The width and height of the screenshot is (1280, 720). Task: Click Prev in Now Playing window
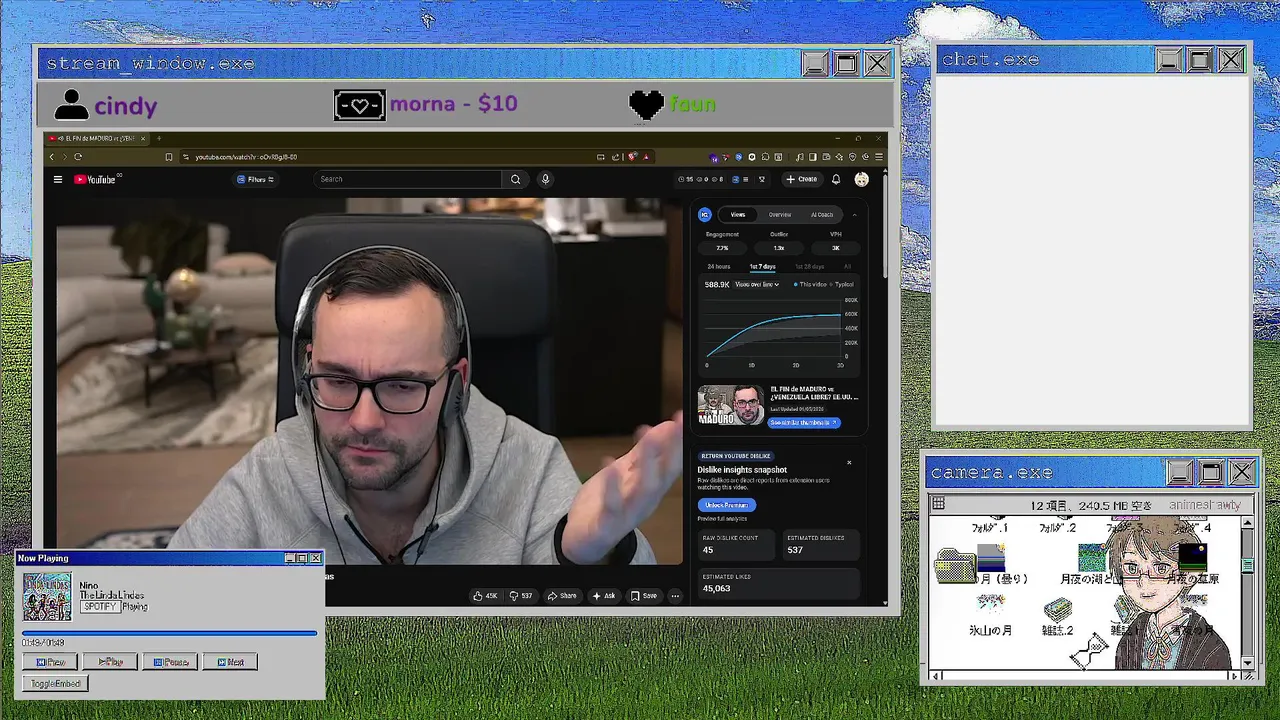(x=50, y=662)
